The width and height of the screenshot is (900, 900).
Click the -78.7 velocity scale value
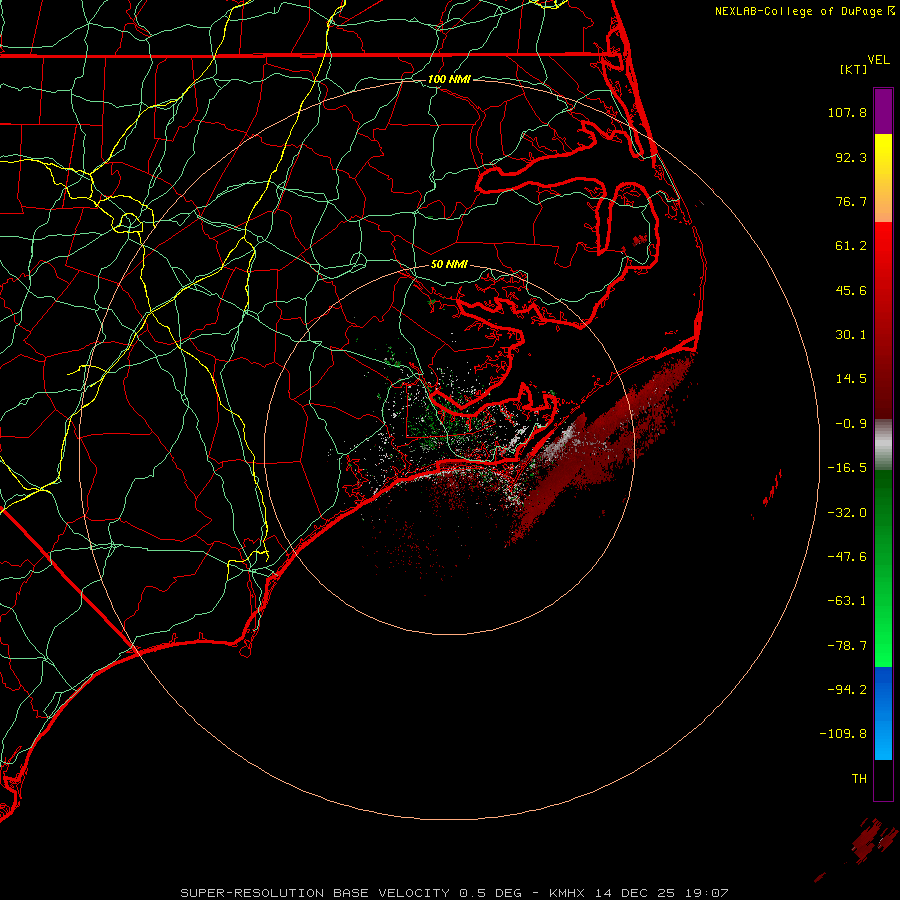[847, 646]
